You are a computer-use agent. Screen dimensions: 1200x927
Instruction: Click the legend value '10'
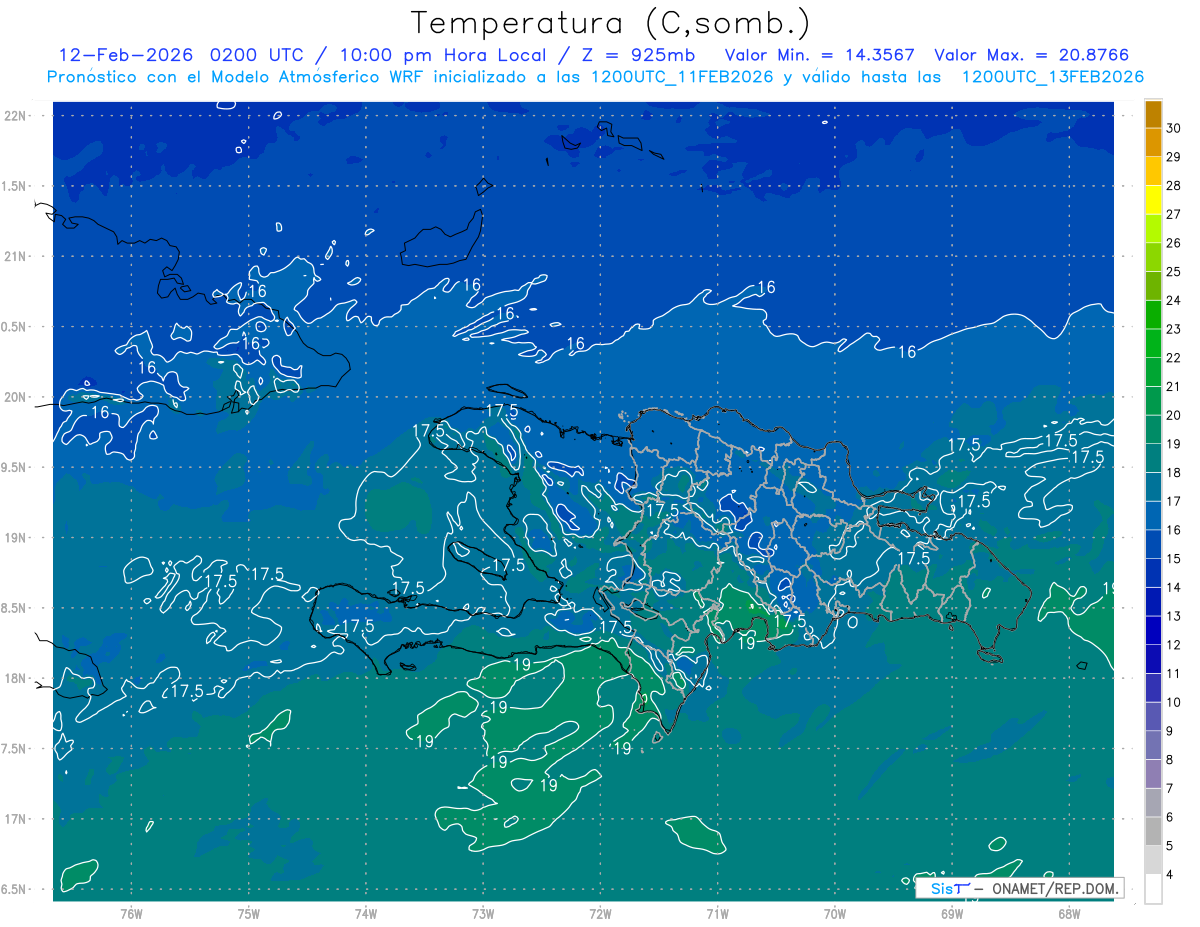[x=1174, y=702]
